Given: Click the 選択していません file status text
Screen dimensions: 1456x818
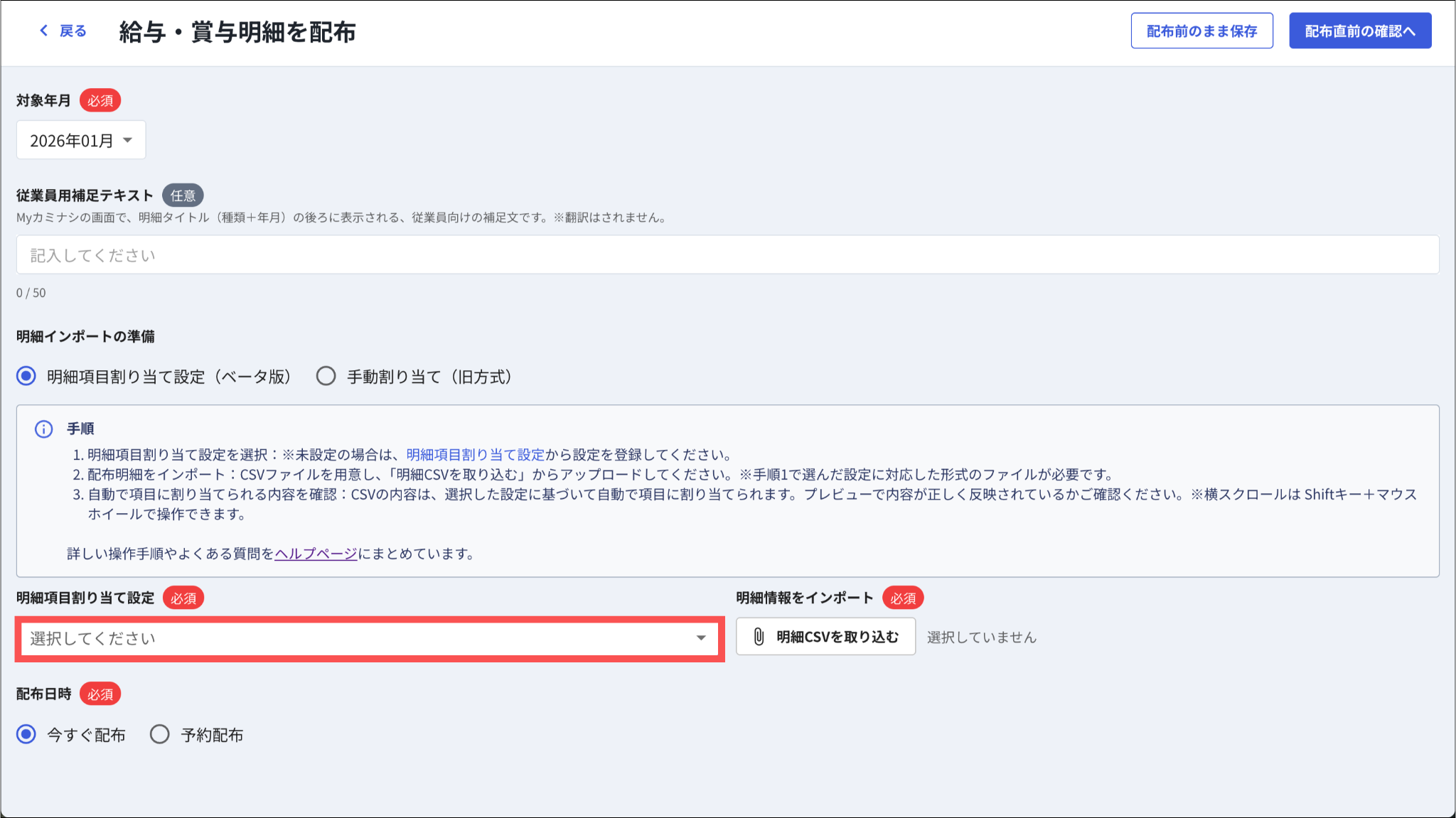Looking at the screenshot, I should coord(981,637).
